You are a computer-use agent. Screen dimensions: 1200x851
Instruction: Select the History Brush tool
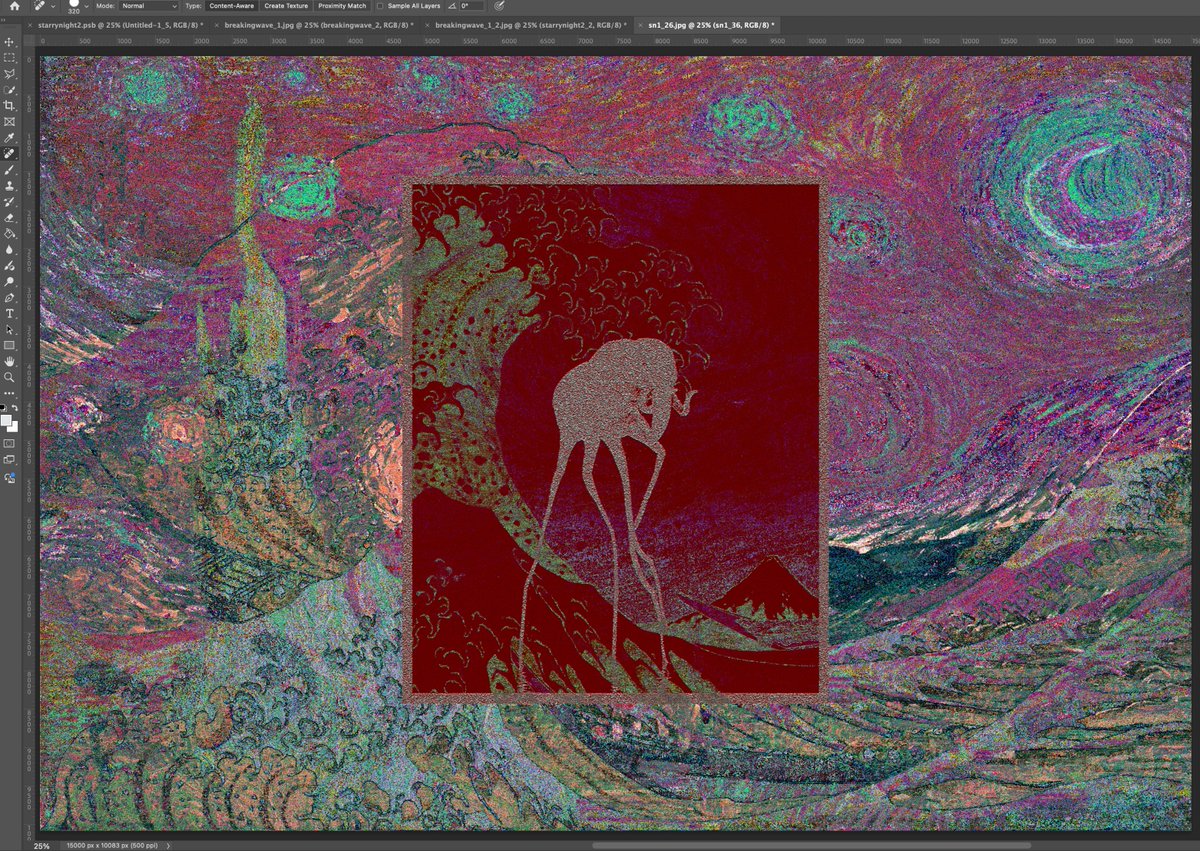tap(10, 202)
